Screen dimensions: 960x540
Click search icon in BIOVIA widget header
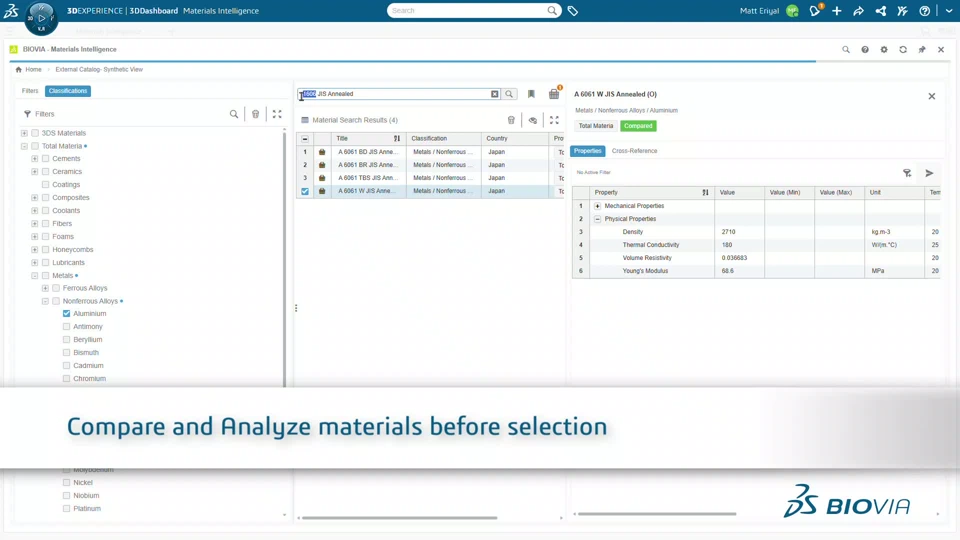point(846,50)
